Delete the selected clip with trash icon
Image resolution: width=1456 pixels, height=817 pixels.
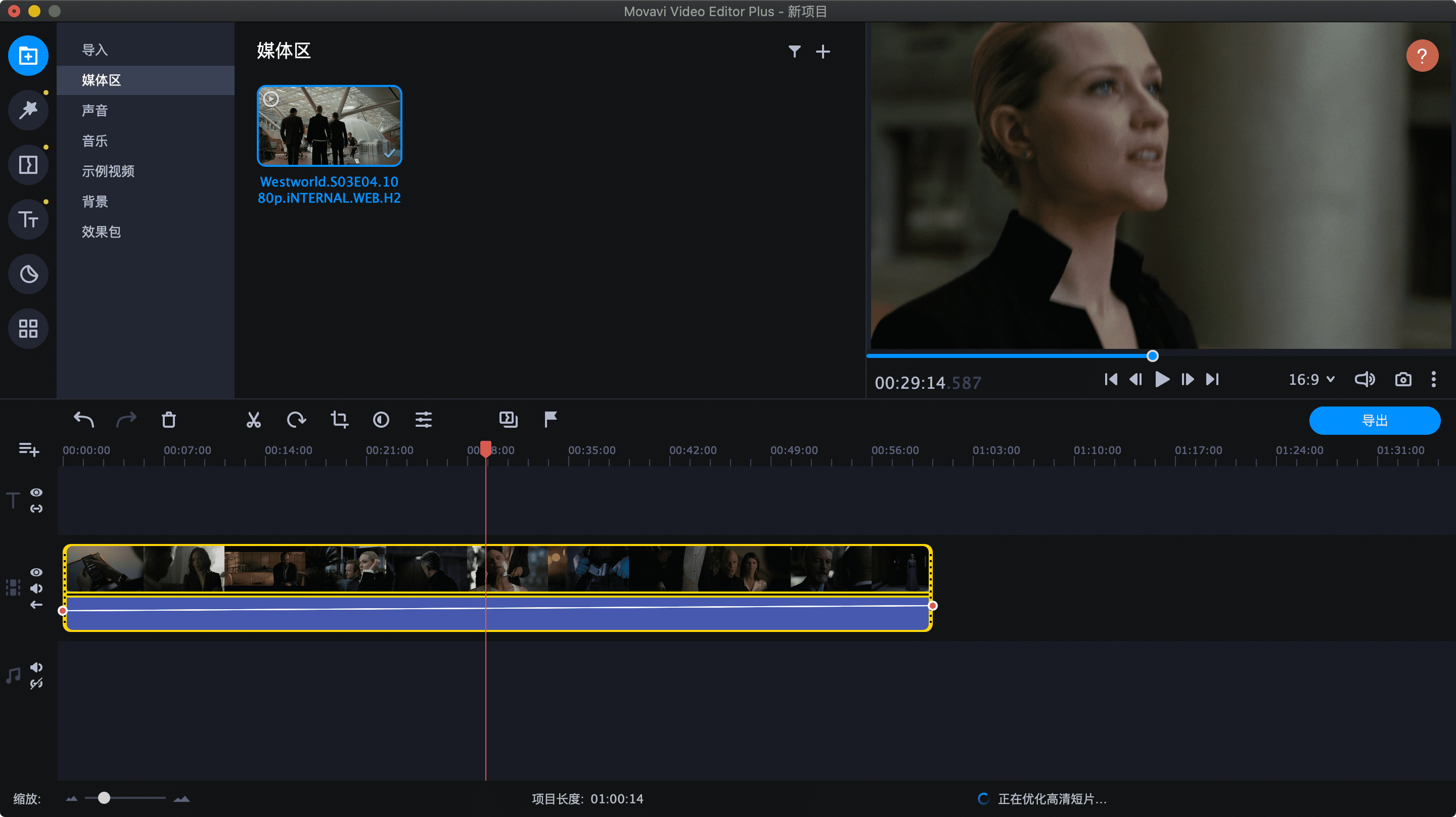[x=168, y=420]
